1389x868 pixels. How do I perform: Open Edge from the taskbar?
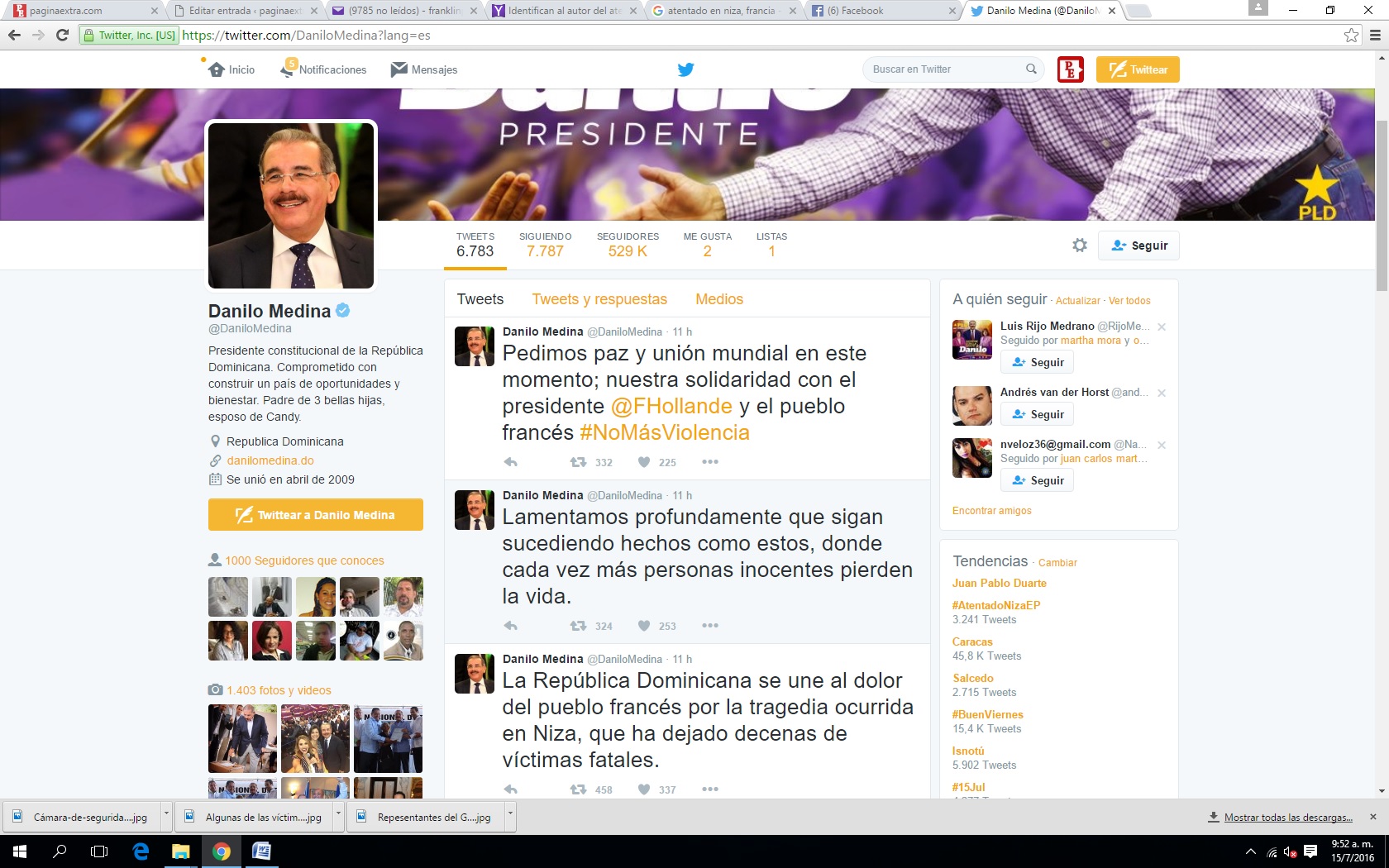(141, 851)
